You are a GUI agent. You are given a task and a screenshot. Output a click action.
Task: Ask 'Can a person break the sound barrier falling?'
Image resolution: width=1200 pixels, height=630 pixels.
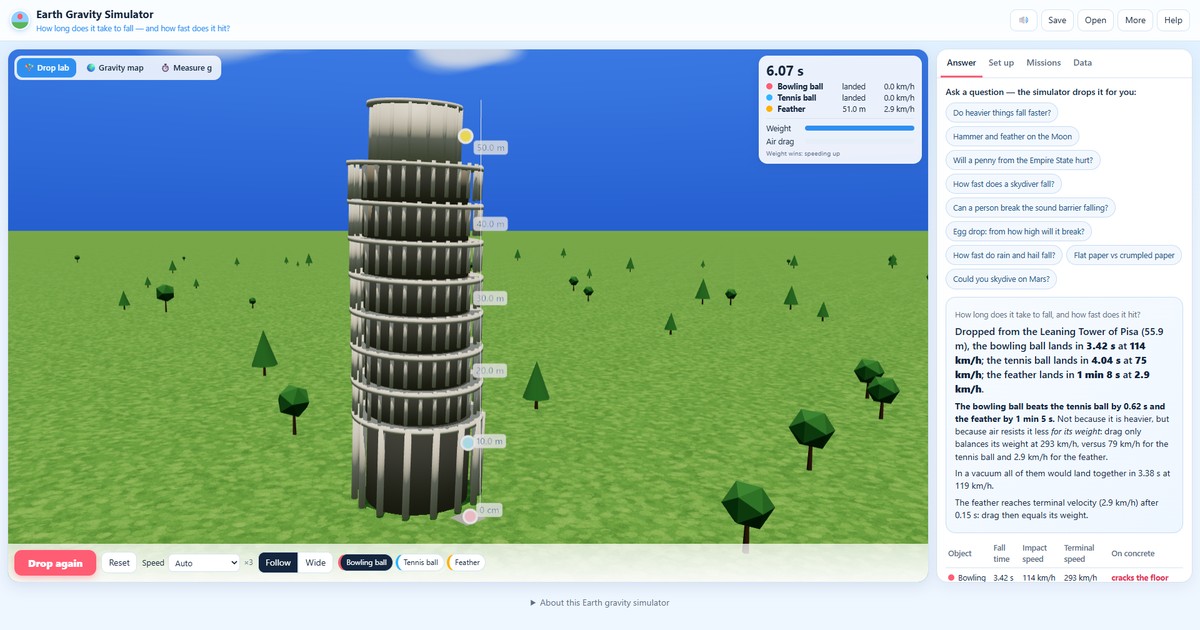(1031, 208)
